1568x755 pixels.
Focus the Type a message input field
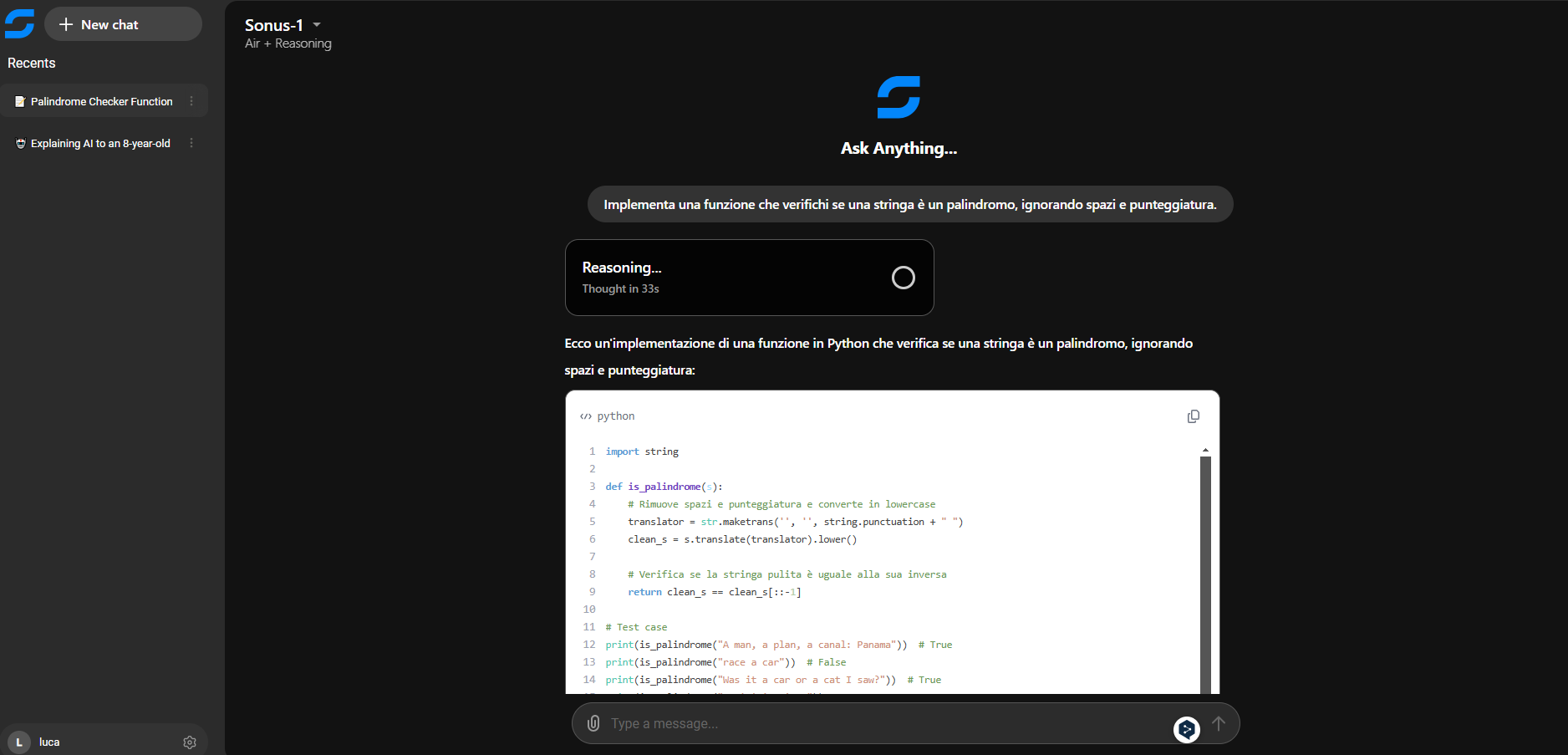[x=886, y=723]
